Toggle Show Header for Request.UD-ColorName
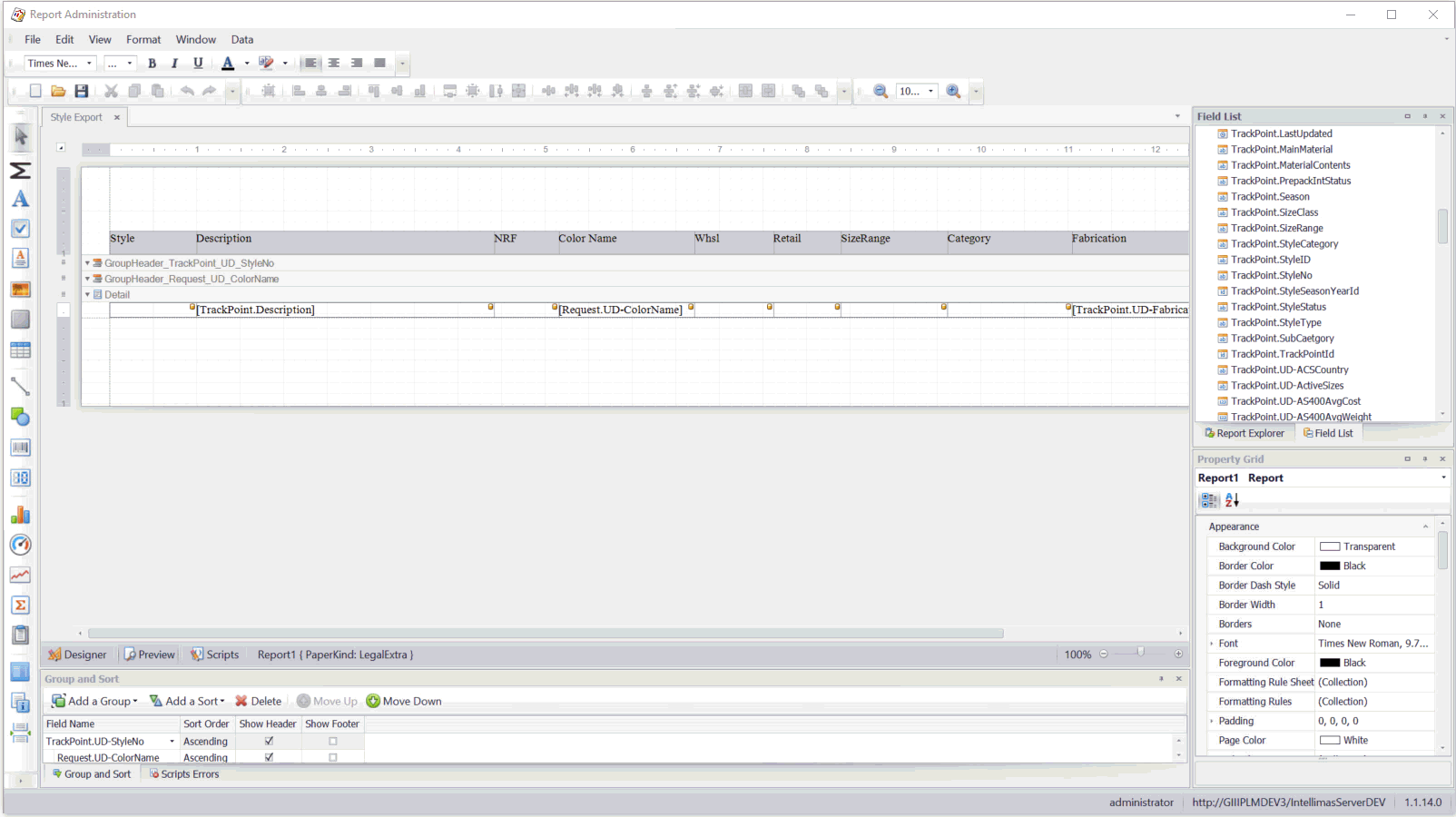Screen dimensions: 1456x817 point(269,757)
